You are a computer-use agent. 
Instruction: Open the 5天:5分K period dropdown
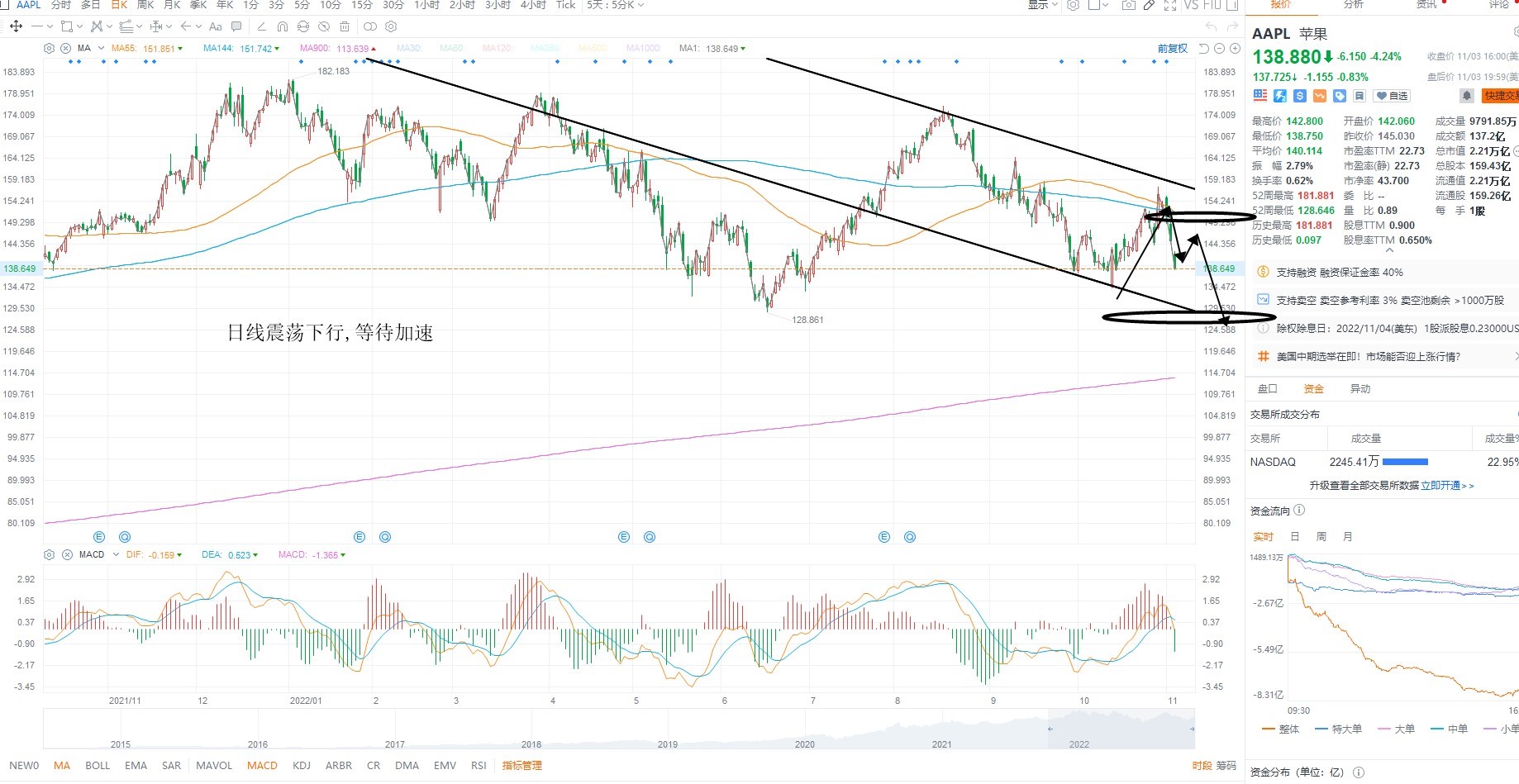[x=615, y=5]
